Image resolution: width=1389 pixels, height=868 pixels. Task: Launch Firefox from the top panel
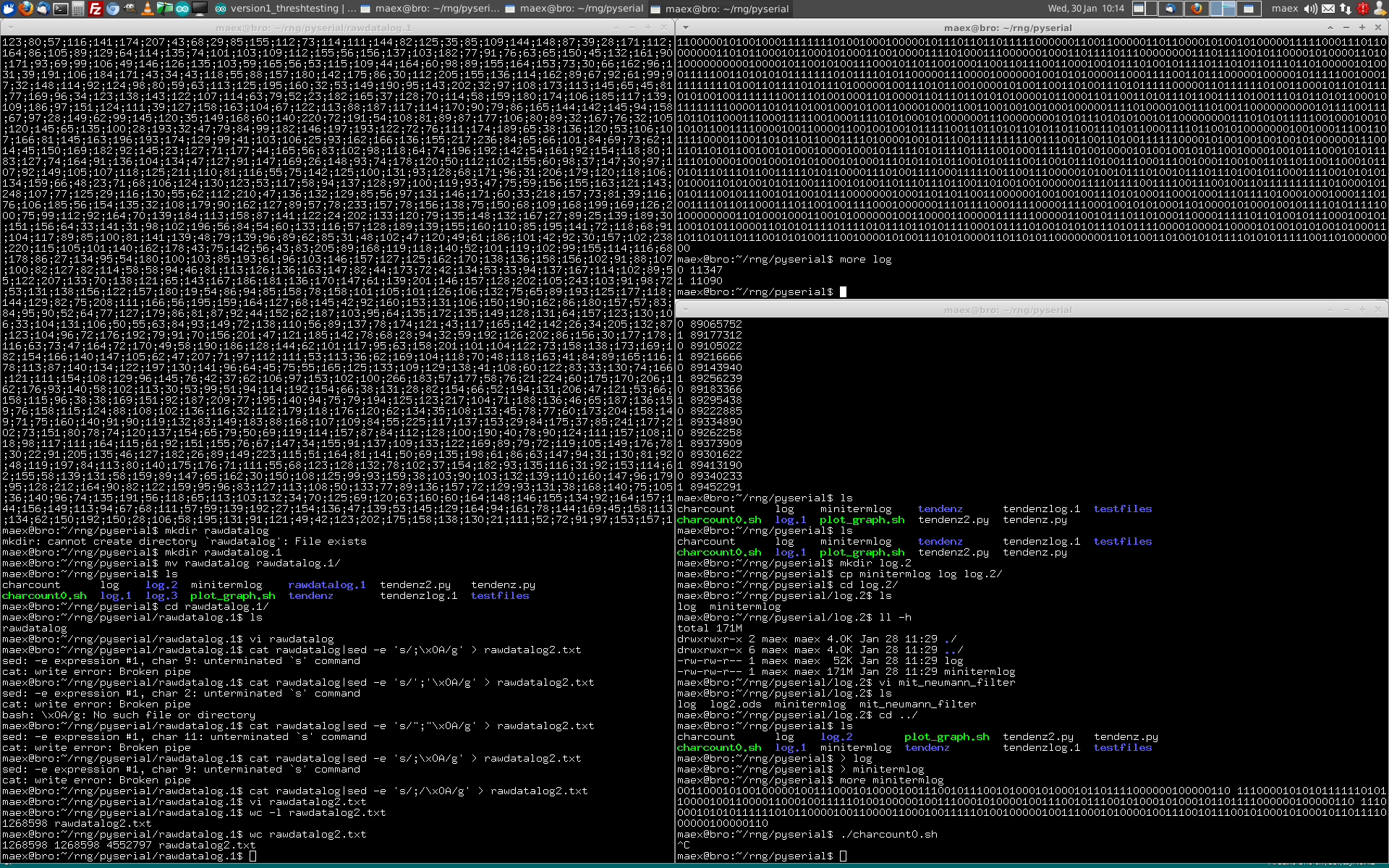26,9
